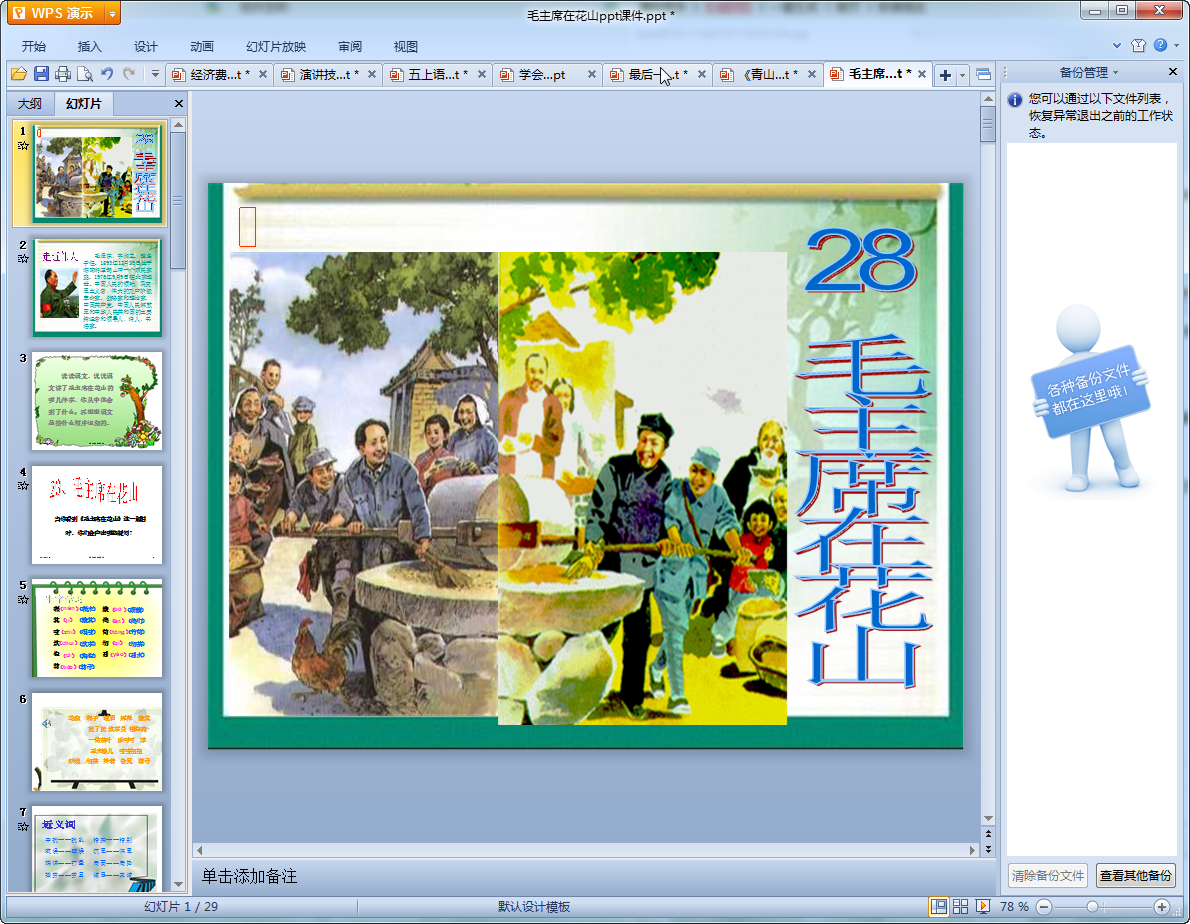The height and width of the screenshot is (924, 1190).
Task: Click the 默认设计模板 status bar text
Action: coord(534,907)
